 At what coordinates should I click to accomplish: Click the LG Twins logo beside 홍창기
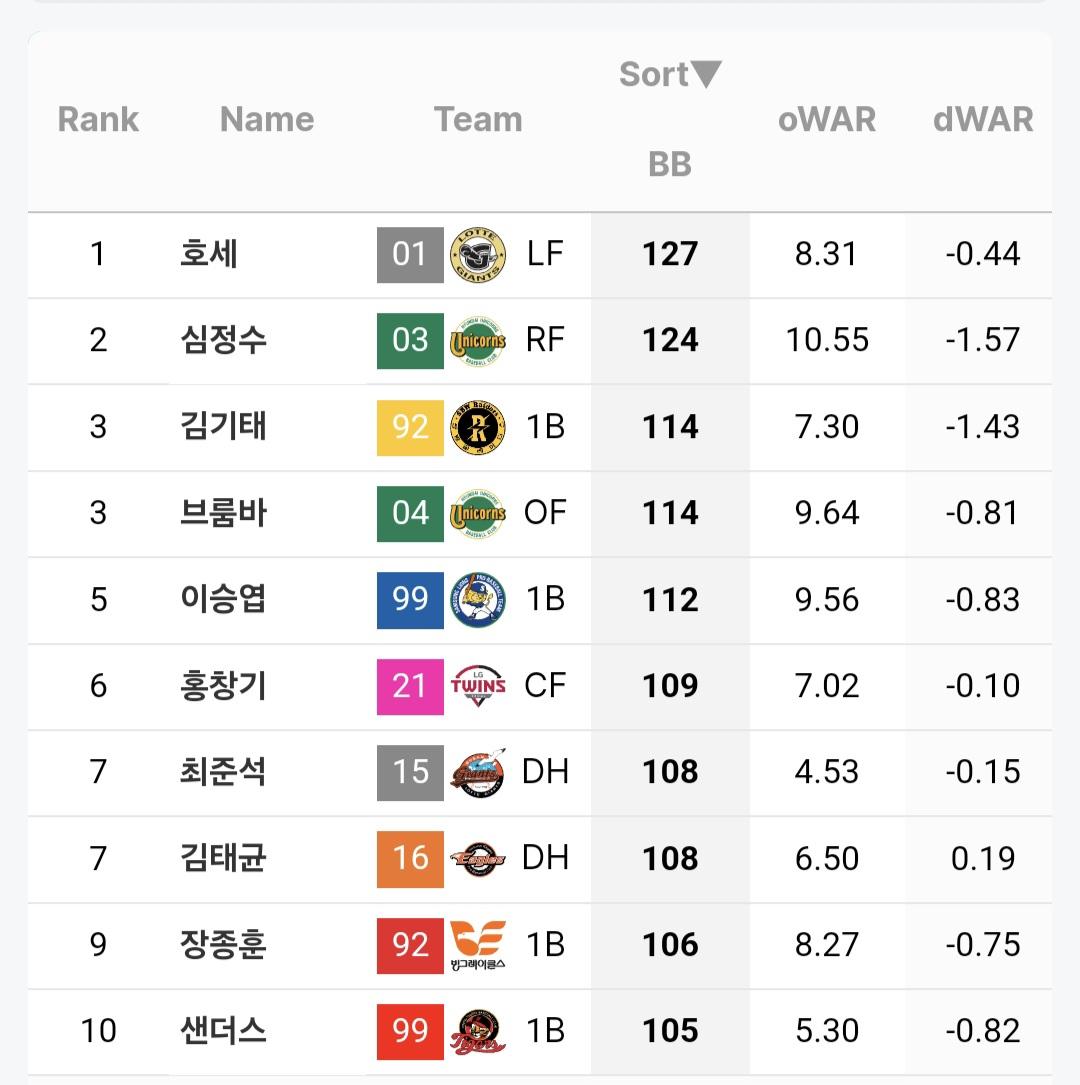coord(478,686)
